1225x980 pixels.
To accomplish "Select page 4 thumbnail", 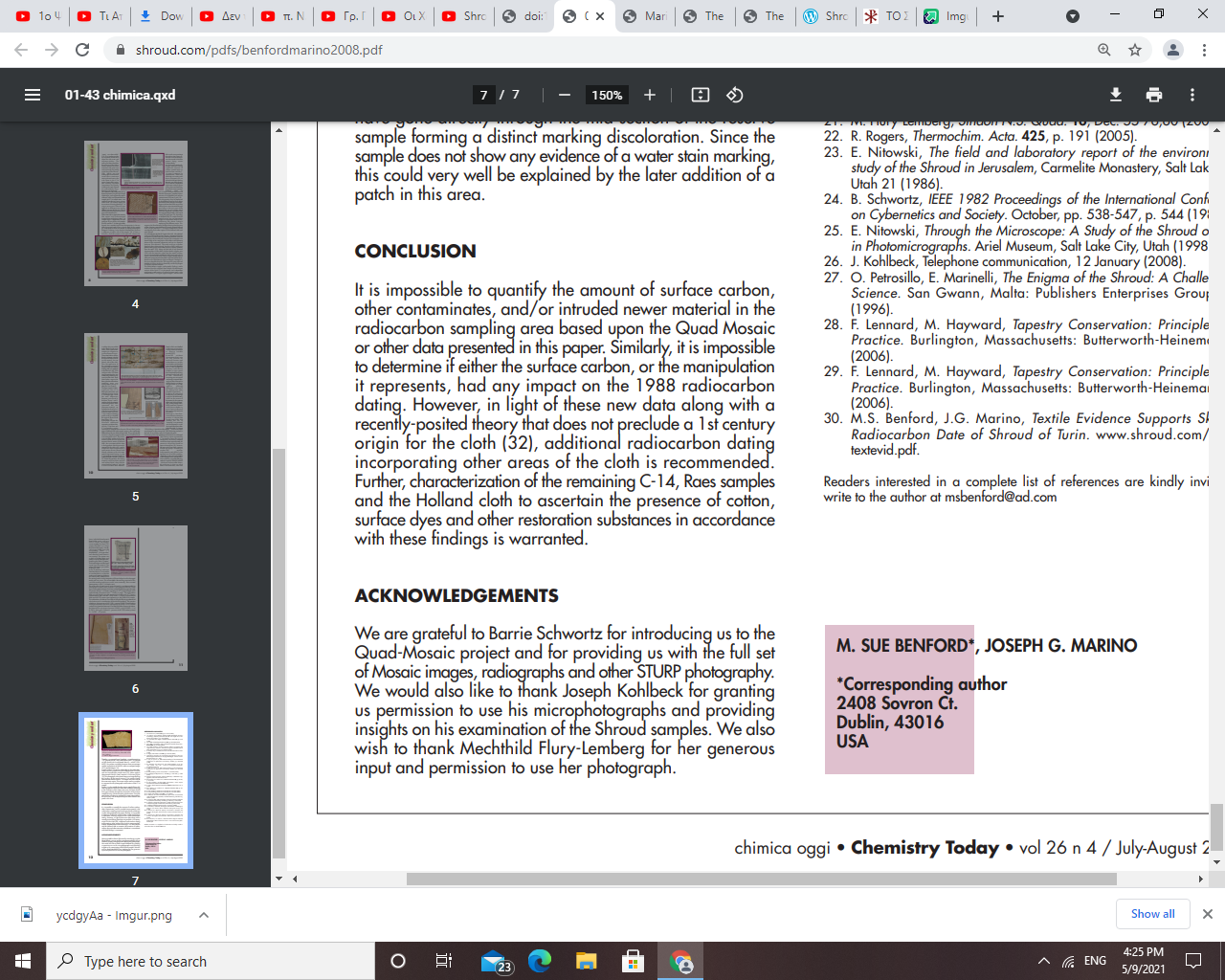I will (136, 213).
